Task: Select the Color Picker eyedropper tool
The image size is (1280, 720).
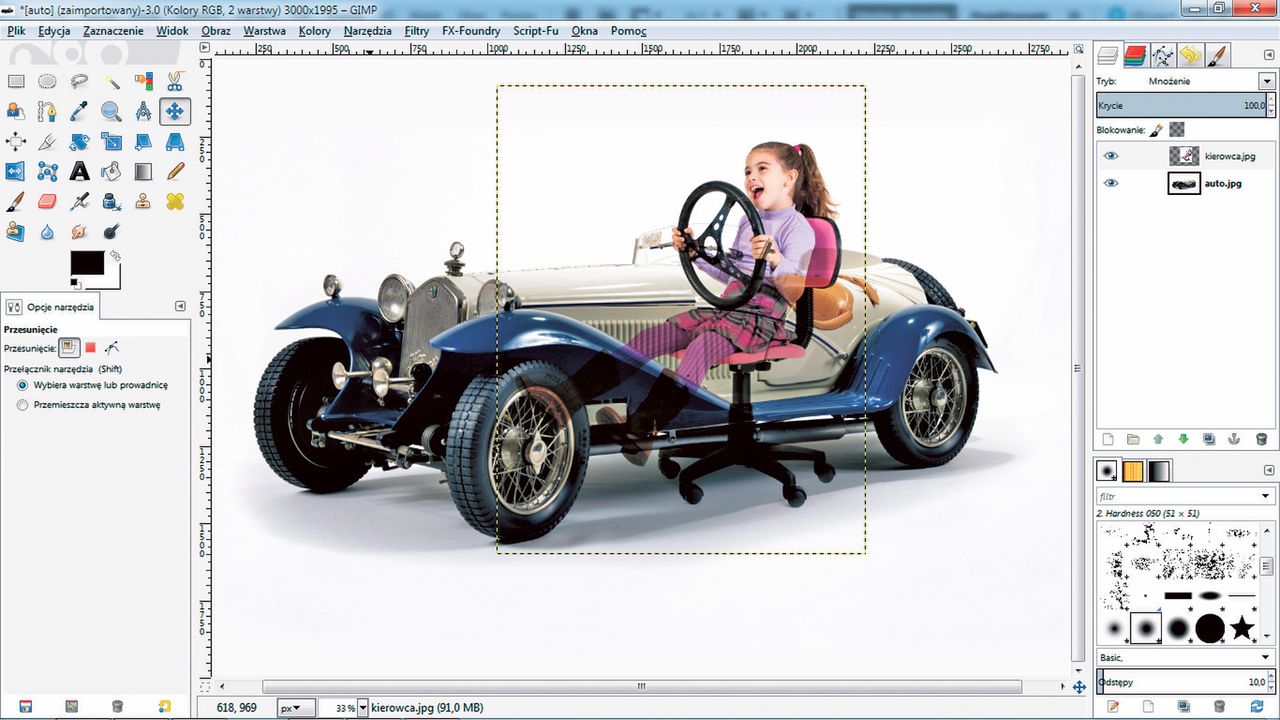Action: pyautogui.click(x=79, y=112)
